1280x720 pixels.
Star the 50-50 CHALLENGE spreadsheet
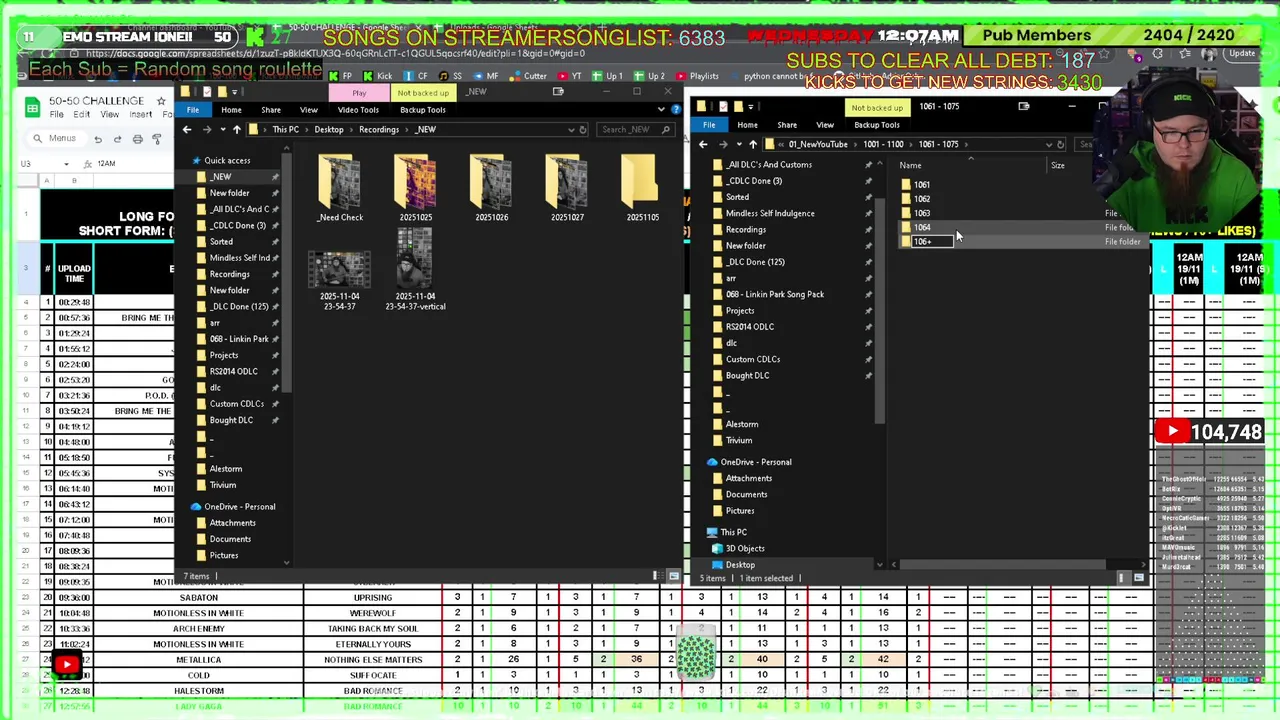[x=162, y=101]
